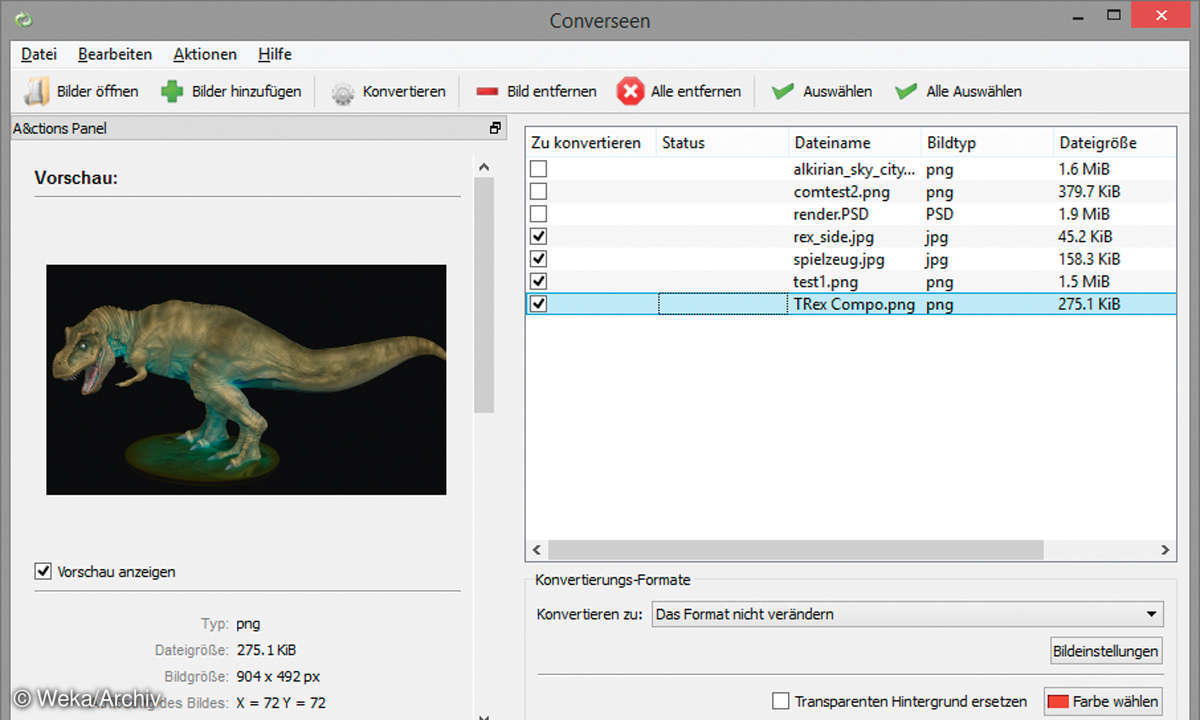Click the Actions Panel scroll up arrow
The image size is (1200, 720).
(x=484, y=168)
